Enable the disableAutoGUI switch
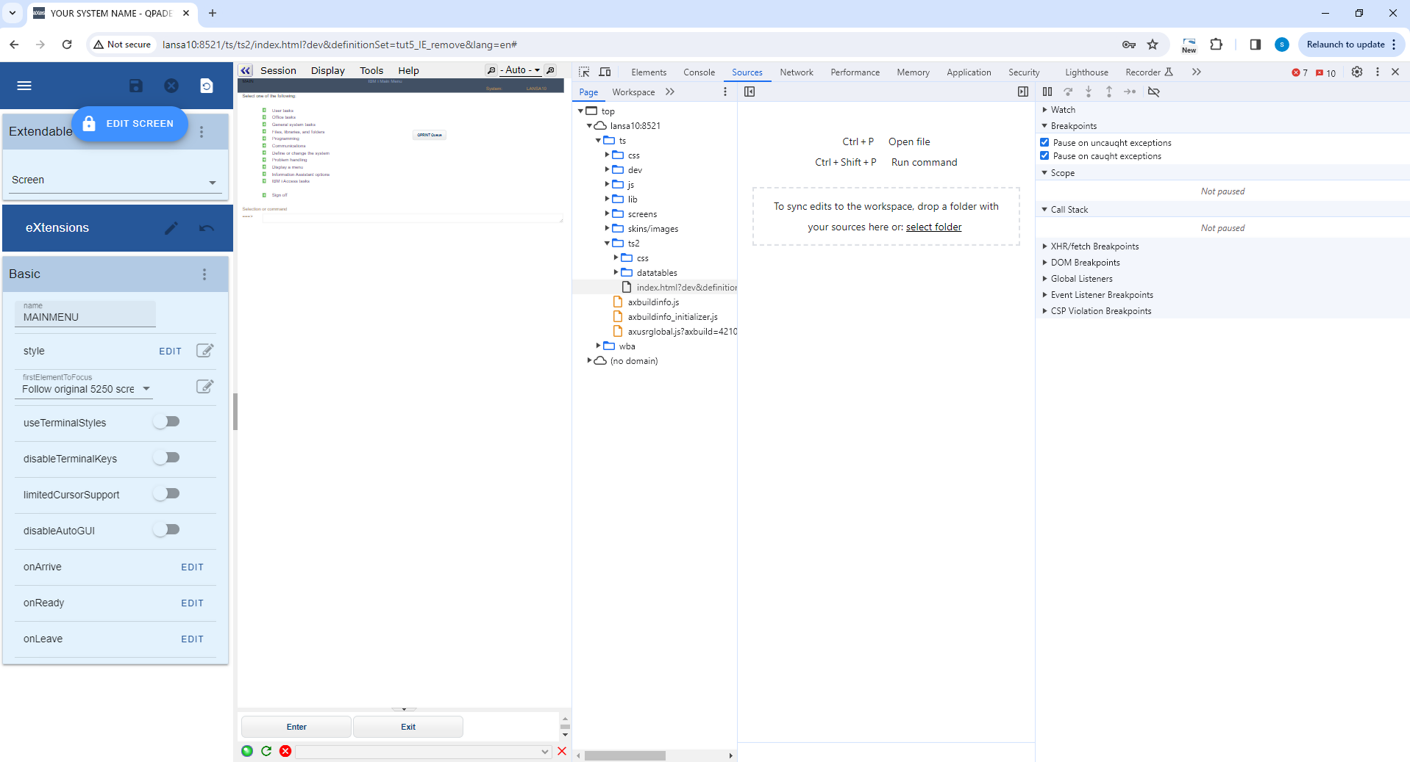This screenshot has height=766, width=1412. tap(167, 530)
